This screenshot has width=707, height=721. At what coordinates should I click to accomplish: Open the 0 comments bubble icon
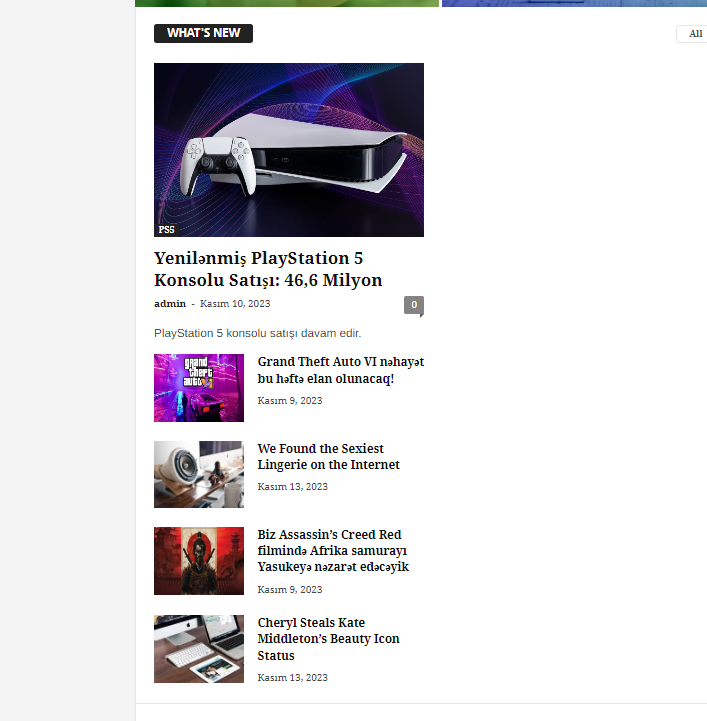[414, 305]
